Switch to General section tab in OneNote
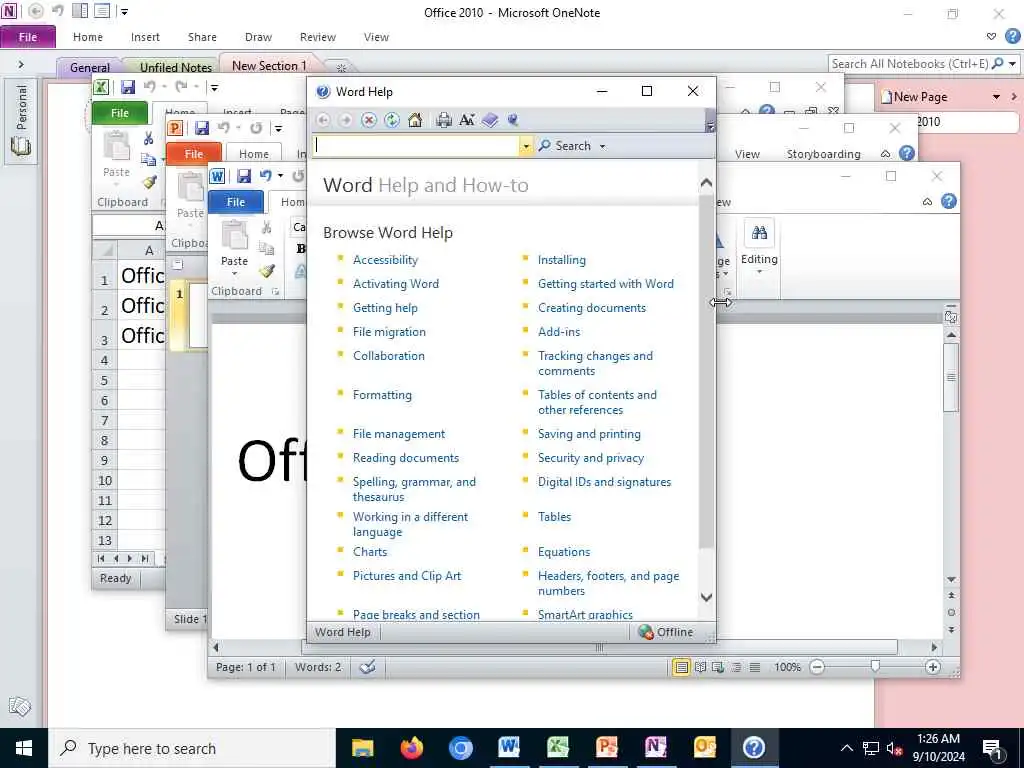 point(90,67)
